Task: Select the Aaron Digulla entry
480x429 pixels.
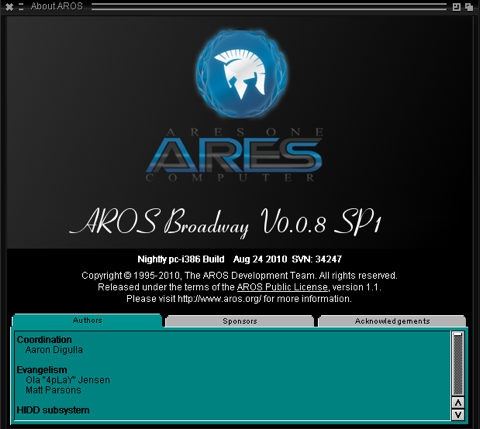Action: (x=54, y=350)
